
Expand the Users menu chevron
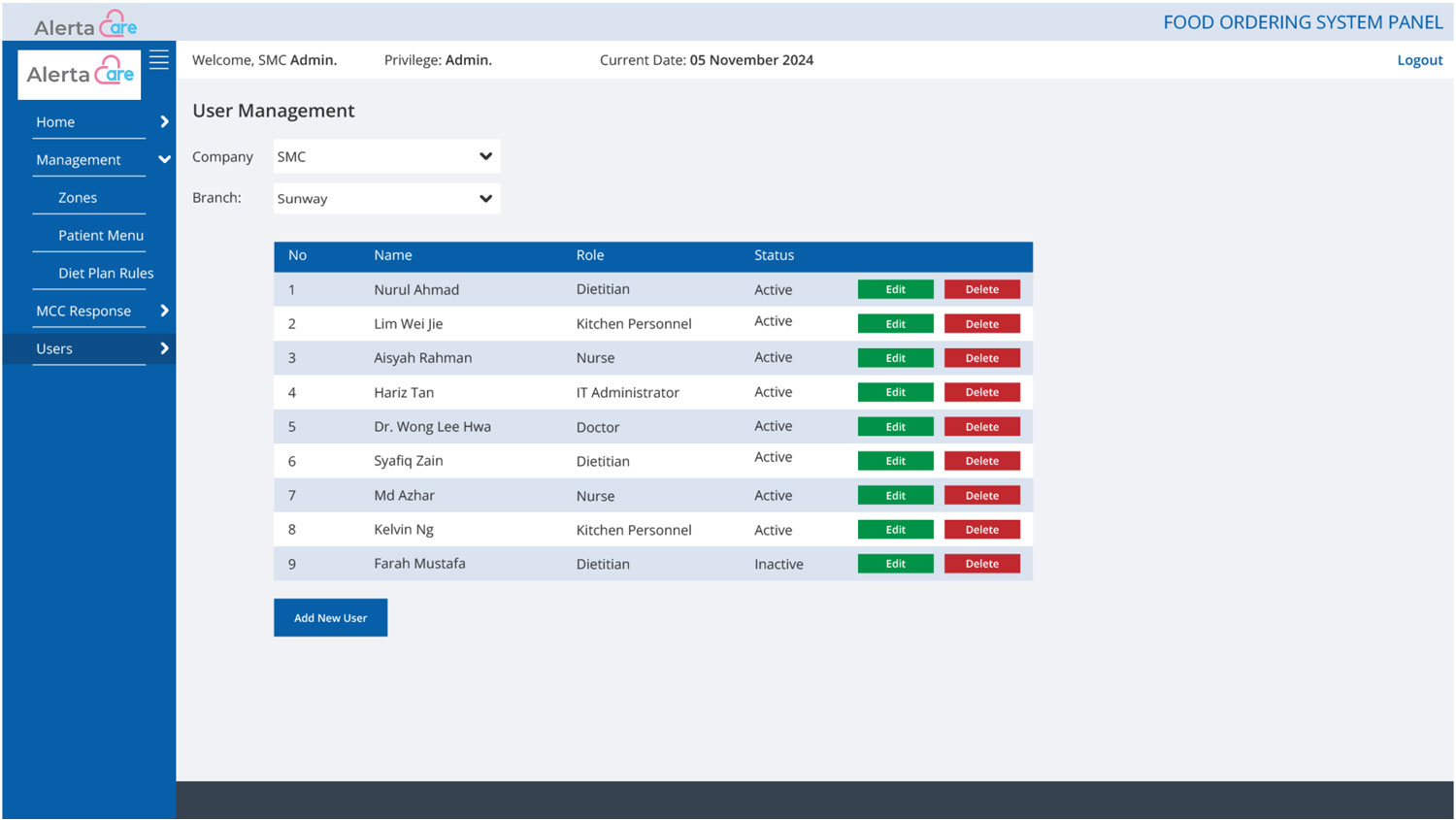[164, 348]
